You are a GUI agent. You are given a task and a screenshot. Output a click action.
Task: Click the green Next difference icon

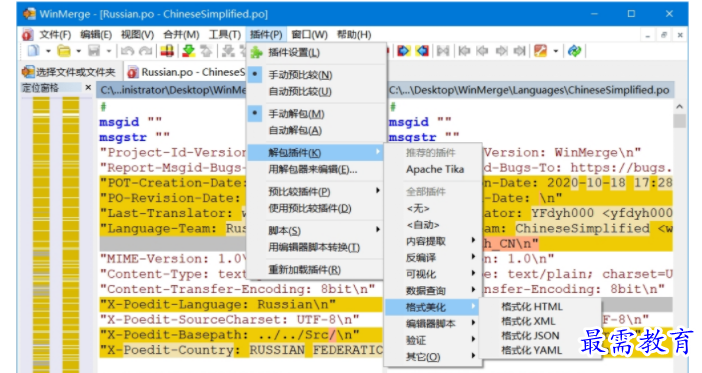click(x=189, y=51)
